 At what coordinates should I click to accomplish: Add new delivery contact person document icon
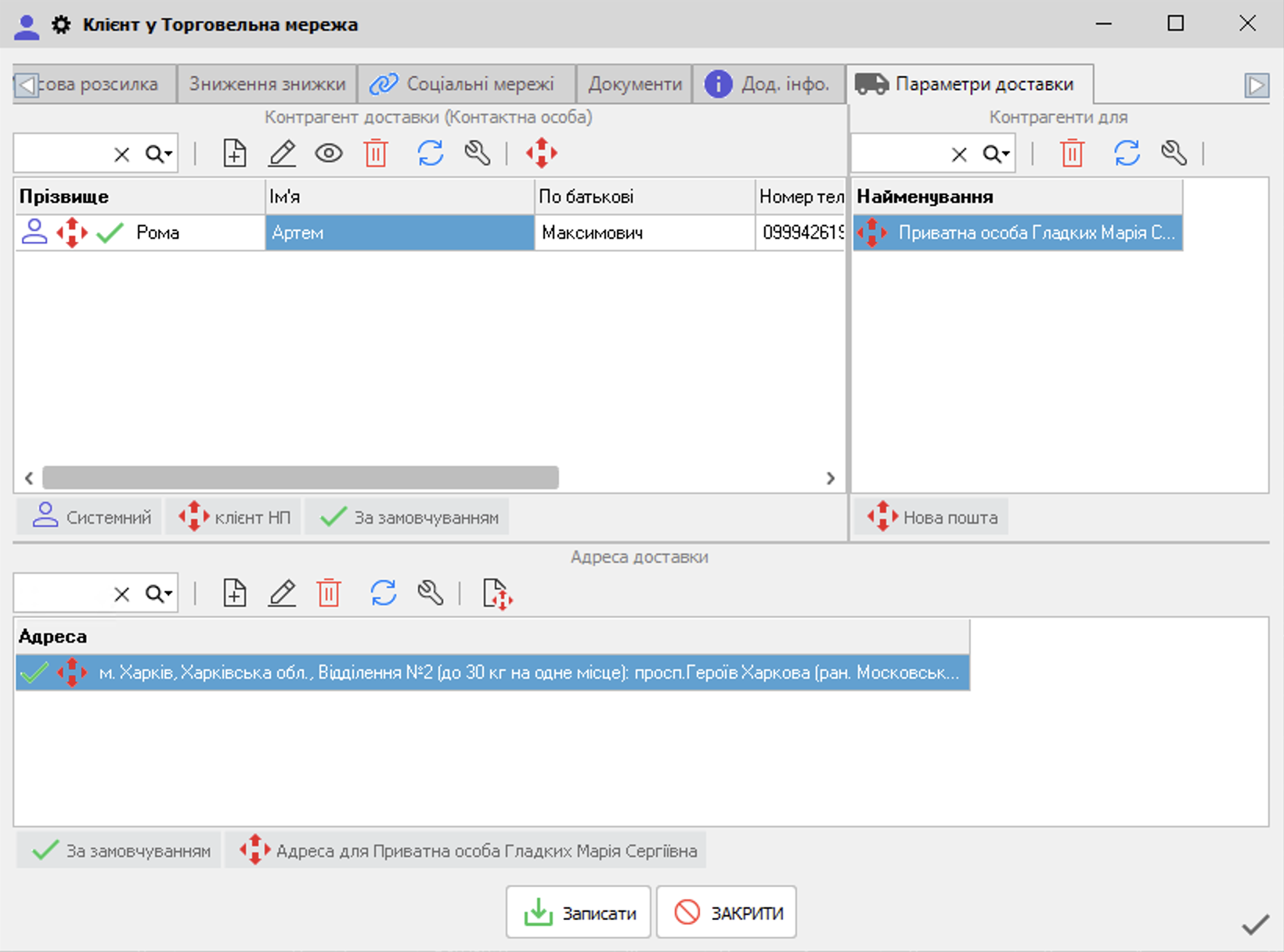point(234,153)
